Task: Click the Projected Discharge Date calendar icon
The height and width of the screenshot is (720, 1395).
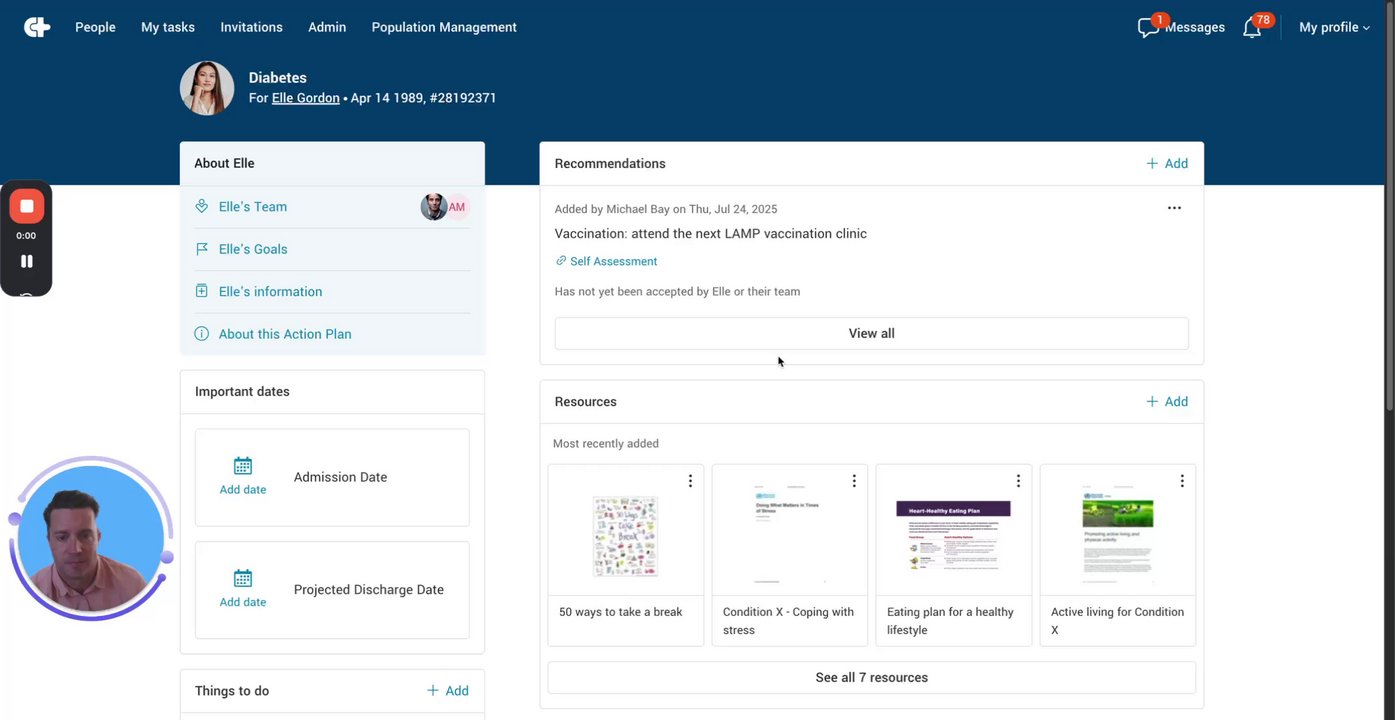Action: click(x=243, y=578)
